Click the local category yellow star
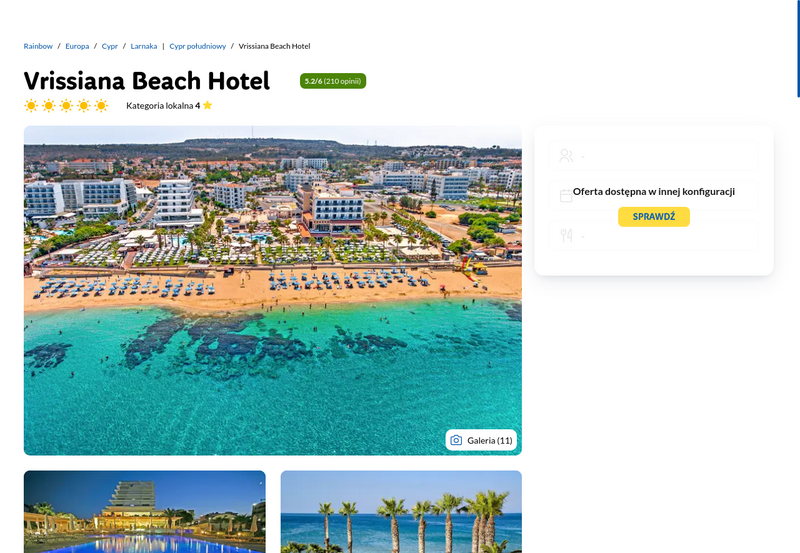The height and width of the screenshot is (553, 800). (x=207, y=105)
